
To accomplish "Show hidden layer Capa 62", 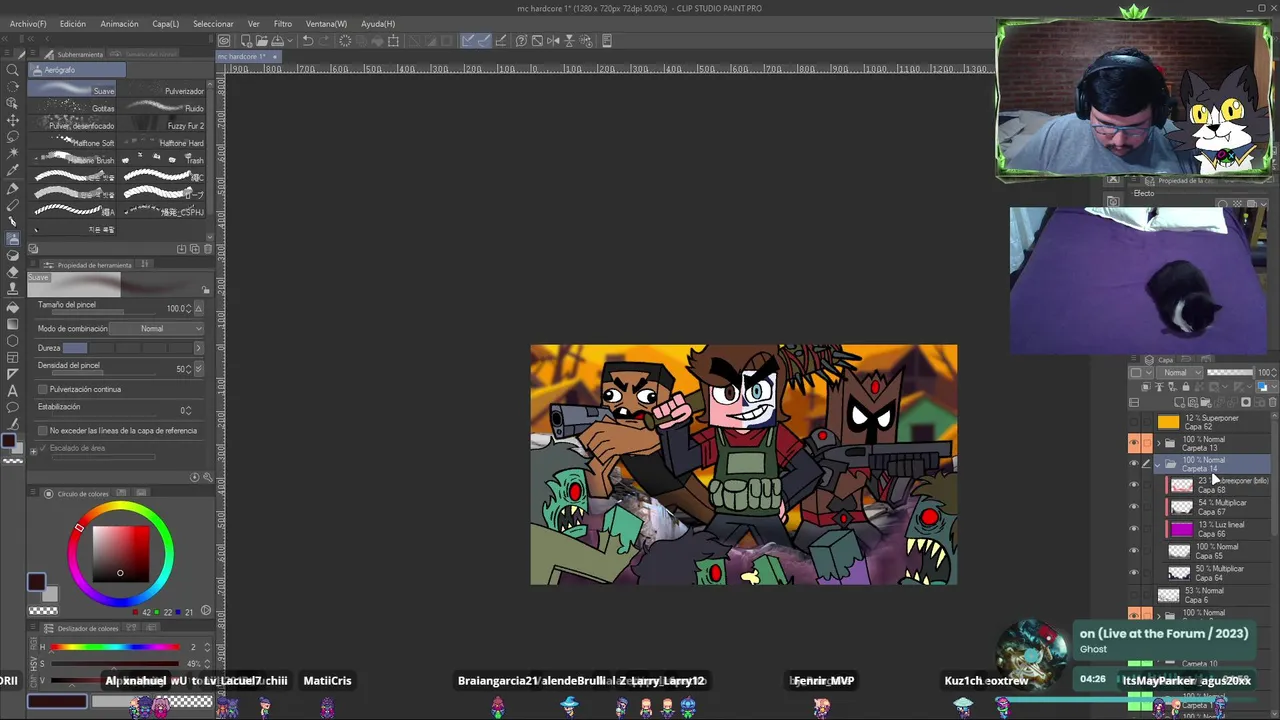I will coord(1134,422).
